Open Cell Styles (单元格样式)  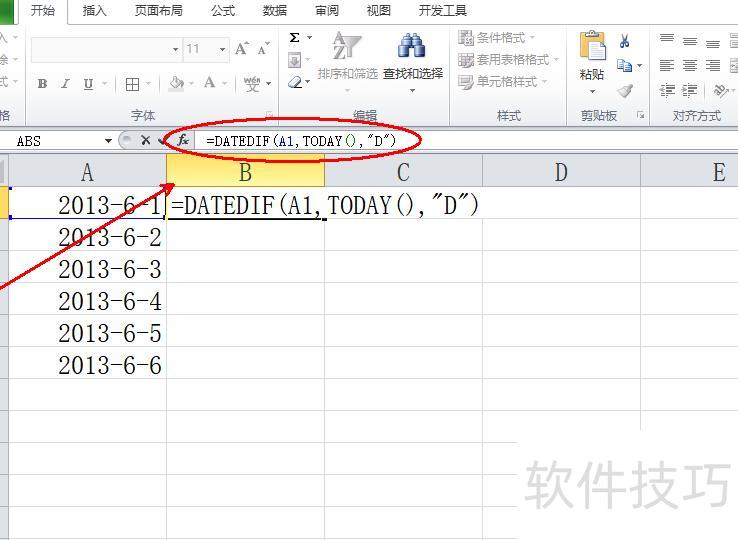pyautogui.click(x=502, y=82)
